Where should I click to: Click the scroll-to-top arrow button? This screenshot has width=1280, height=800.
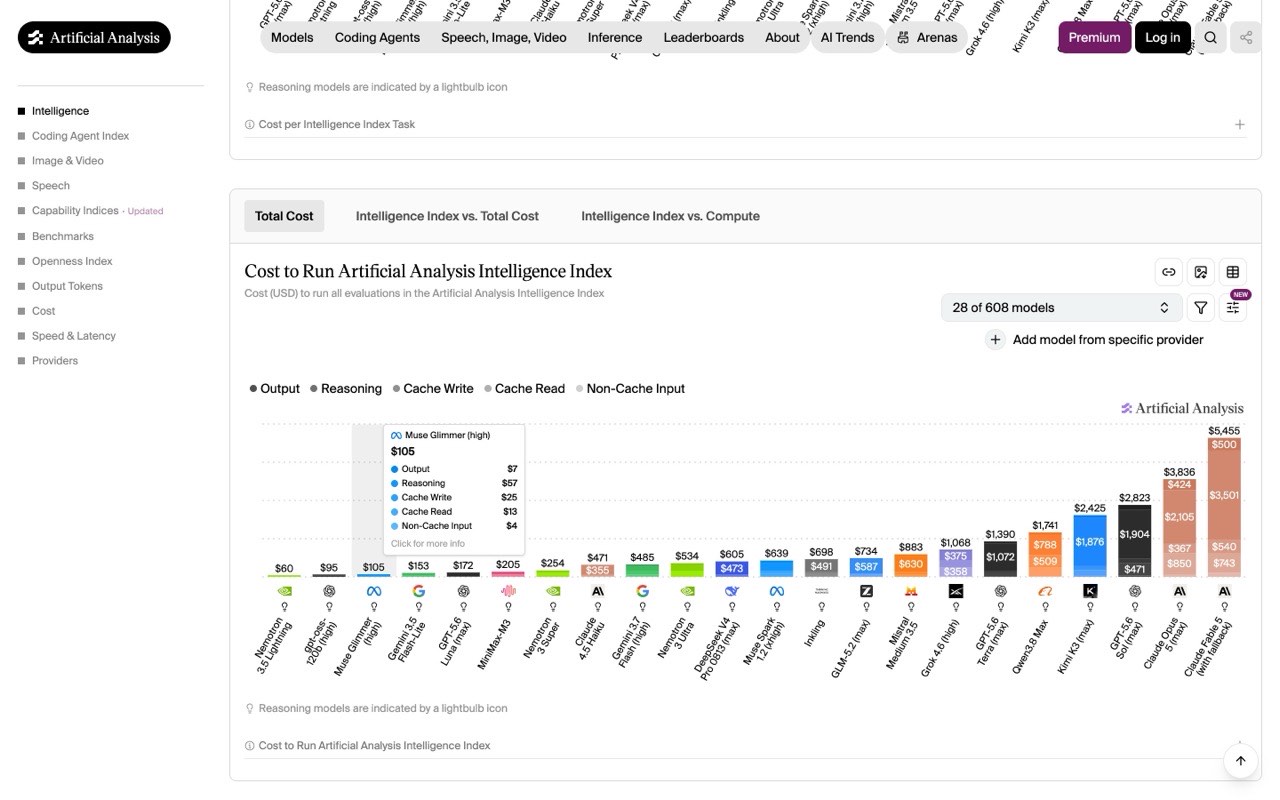click(1240, 761)
